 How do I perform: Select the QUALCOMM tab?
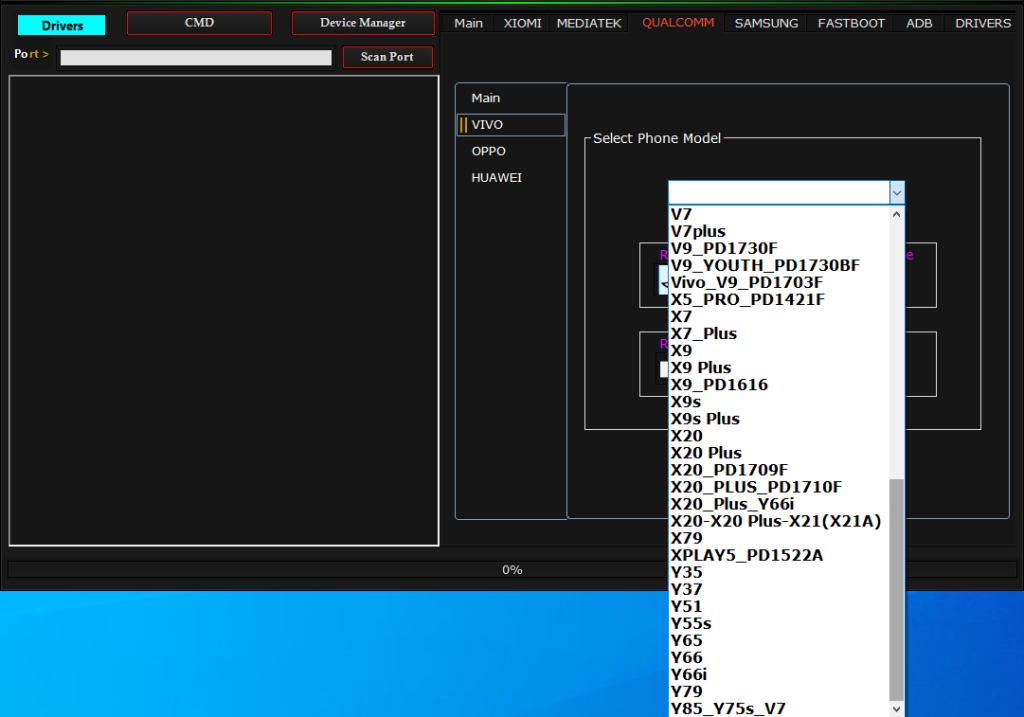(678, 23)
